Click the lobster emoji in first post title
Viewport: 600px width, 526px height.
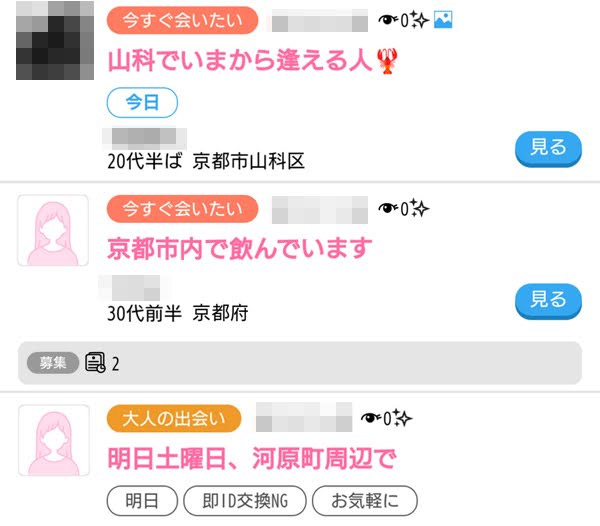[x=387, y=61]
